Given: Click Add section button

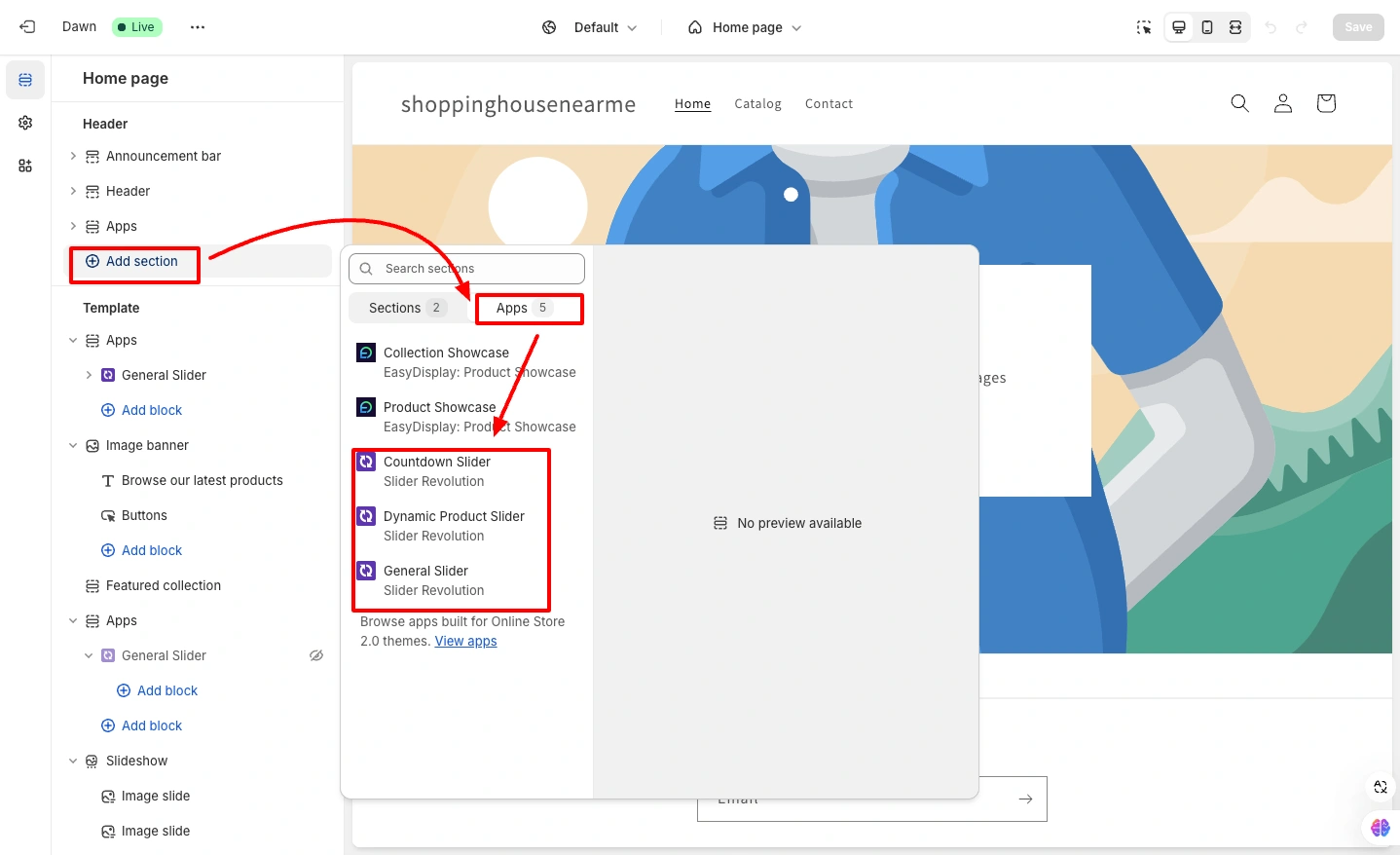Looking at the screenshot, I should click(x=132, y=261).
